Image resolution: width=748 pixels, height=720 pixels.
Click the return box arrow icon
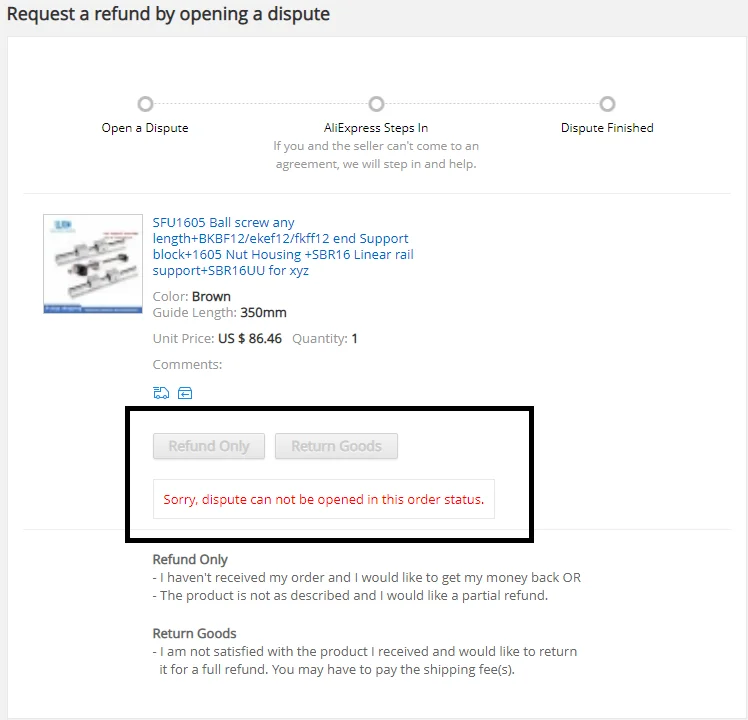click(185, 393)
